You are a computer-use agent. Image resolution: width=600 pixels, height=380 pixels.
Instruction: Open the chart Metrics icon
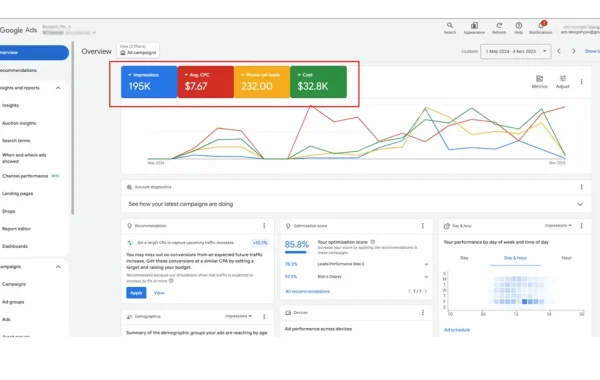click(540, 82)
